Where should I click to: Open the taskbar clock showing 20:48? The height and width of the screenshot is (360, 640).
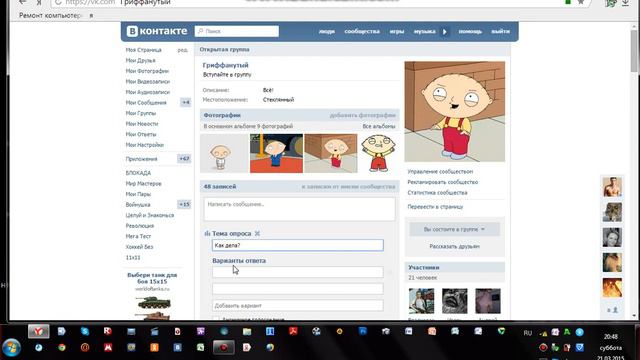click(x=611, y=347)
